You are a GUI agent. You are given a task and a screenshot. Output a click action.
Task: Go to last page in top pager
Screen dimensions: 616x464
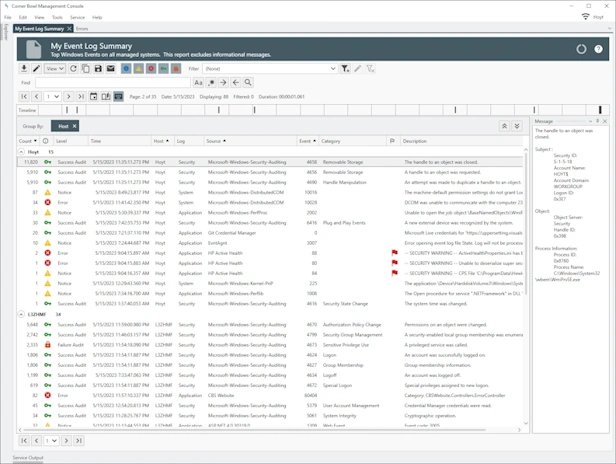pyautogui.click(x=81, y=97)
